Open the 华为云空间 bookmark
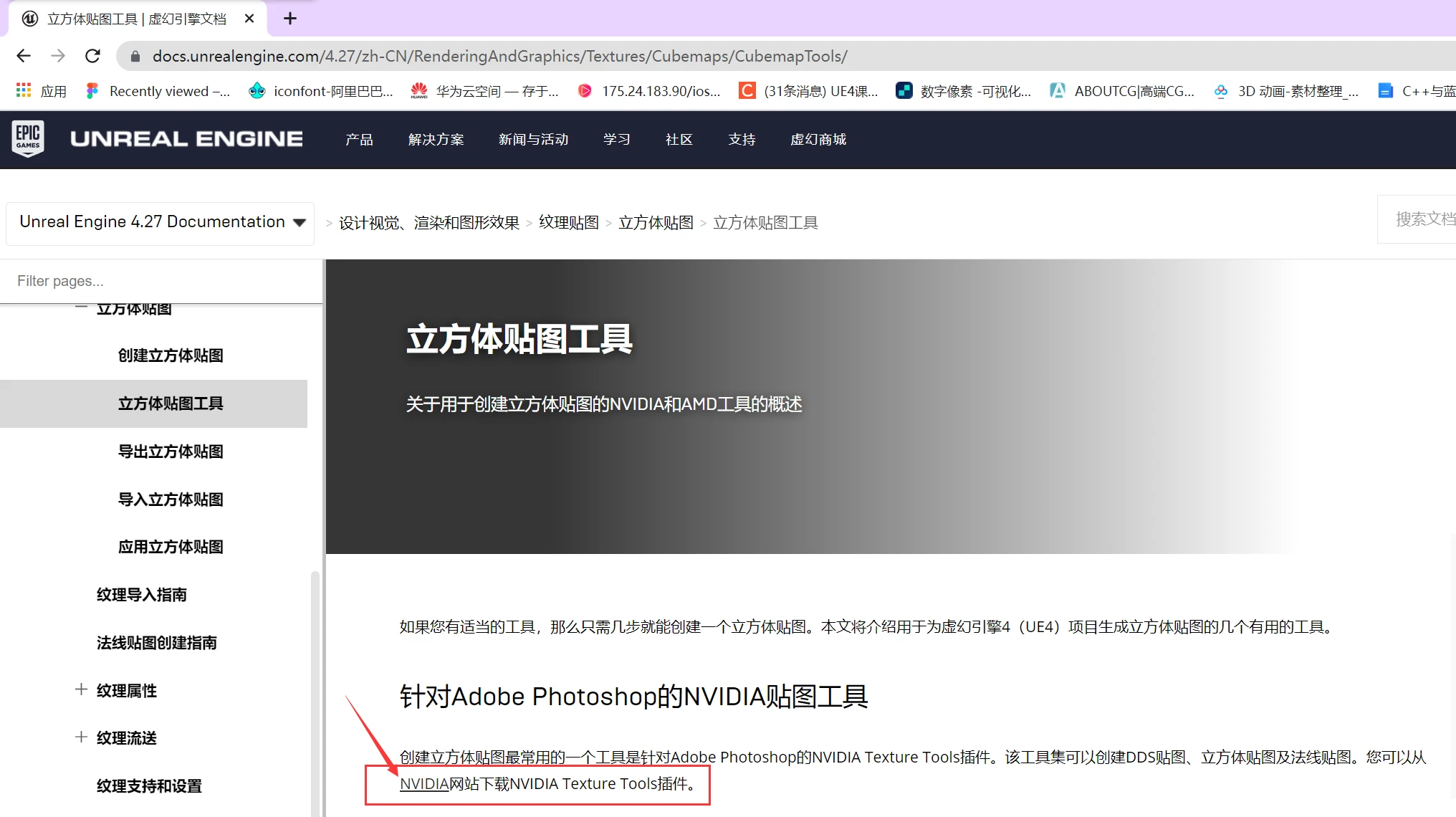Screen dimensions: 1456x817 pyautogui.click(x=485, y=91)
